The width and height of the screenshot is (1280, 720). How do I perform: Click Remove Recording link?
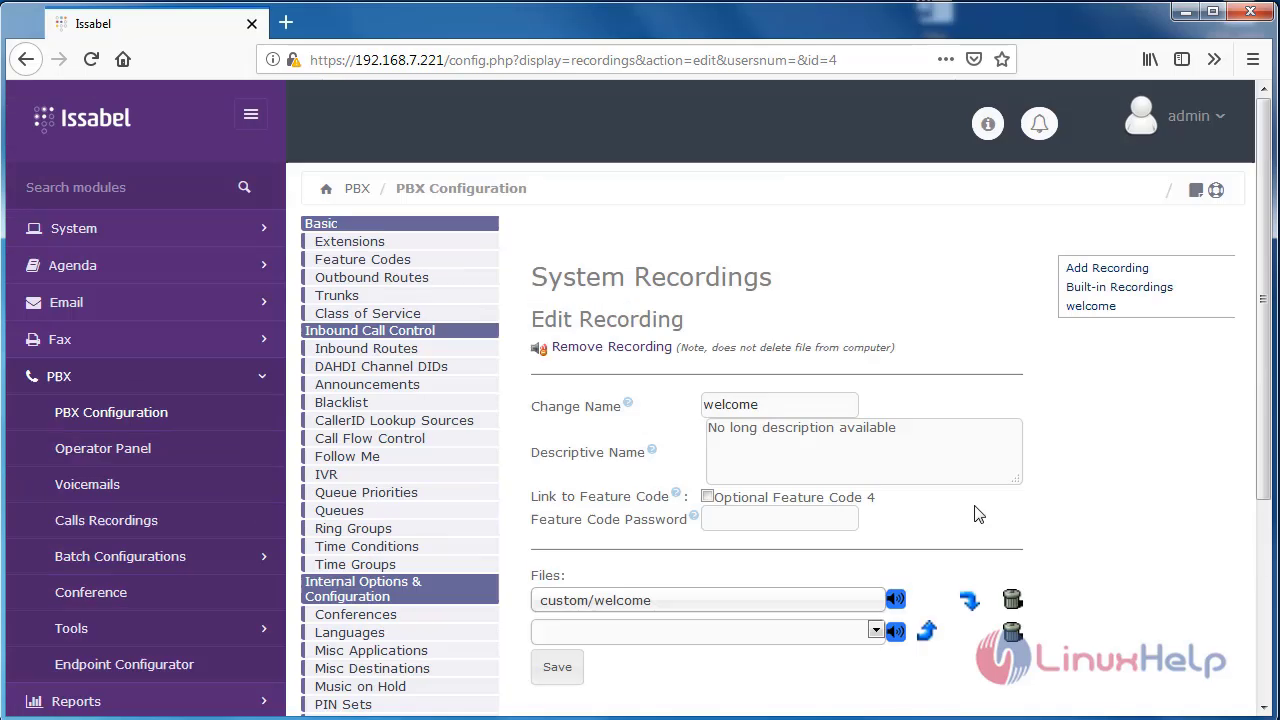(x=612, y=347)
